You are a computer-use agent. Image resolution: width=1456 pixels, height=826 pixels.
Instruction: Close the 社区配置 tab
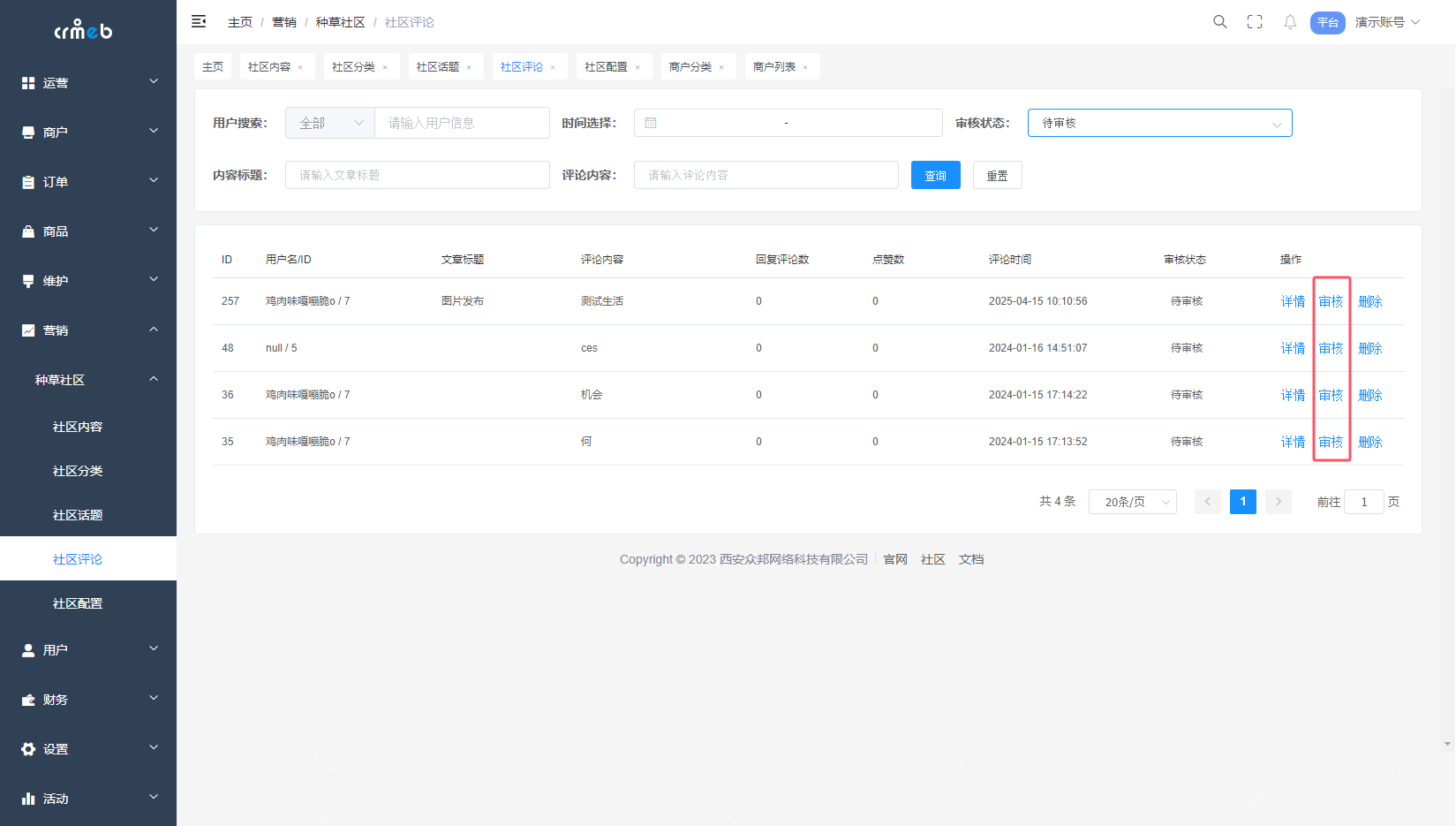(637, 67)
